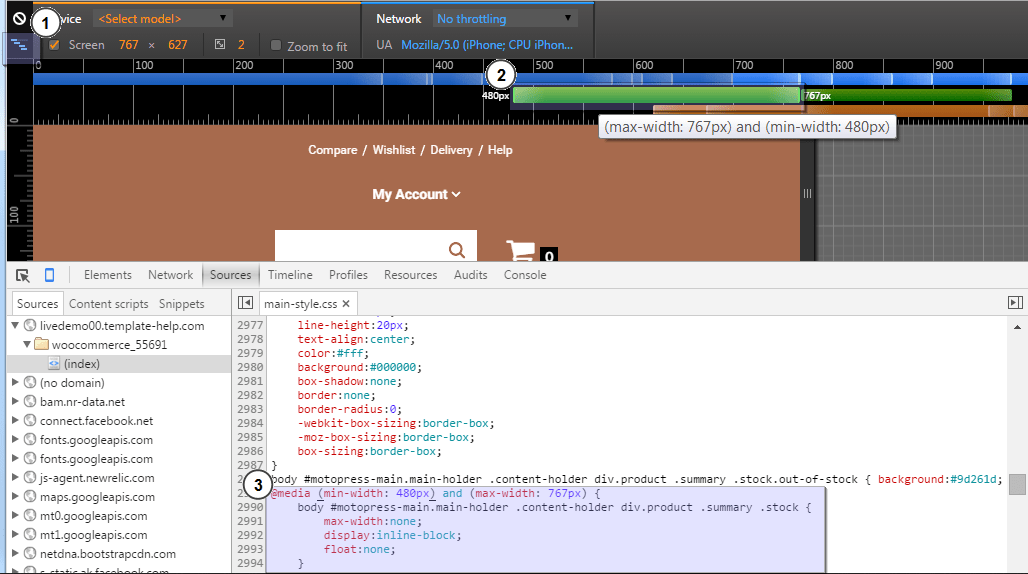Select the Snippets sub-tab

pyautogui.click(x=182, y=304)
